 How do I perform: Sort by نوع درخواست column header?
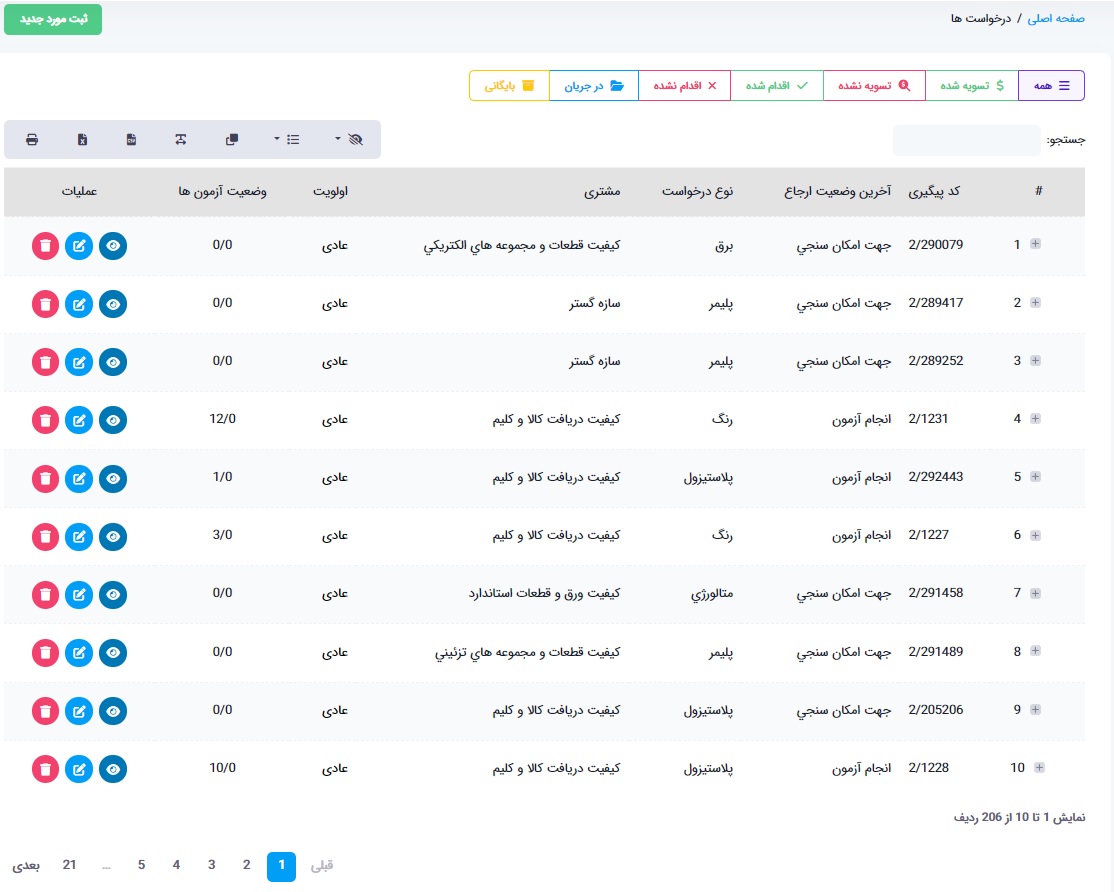(x=698, y=191)
